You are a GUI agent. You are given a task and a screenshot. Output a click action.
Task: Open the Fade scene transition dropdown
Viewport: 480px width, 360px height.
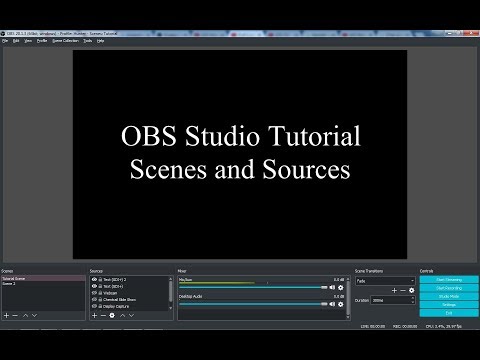pyautogui.click(x=385, y=281)
